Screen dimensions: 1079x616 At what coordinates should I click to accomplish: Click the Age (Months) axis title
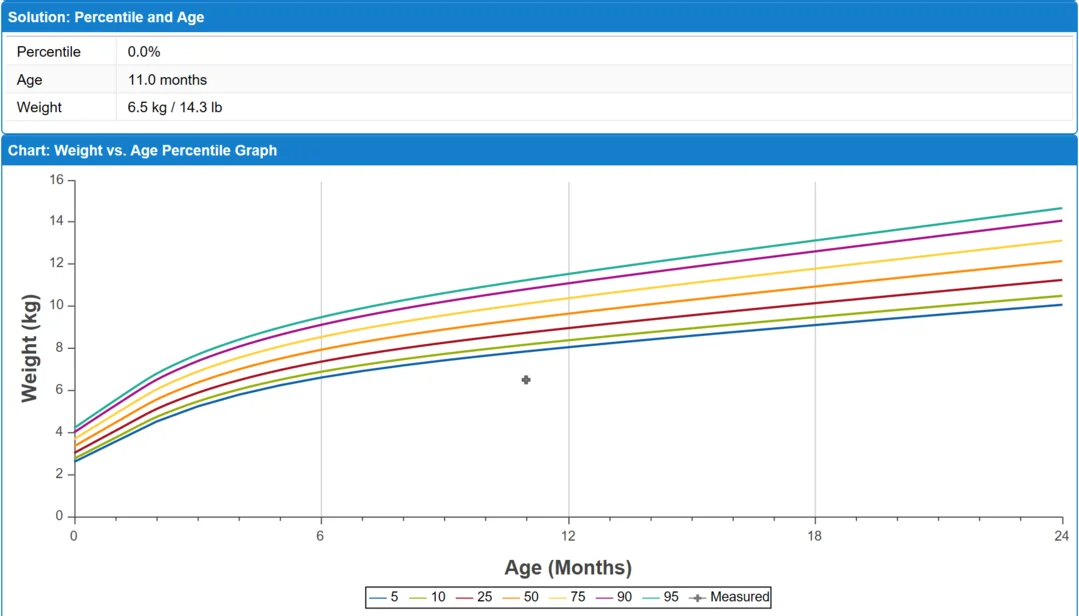pos(568,568)
